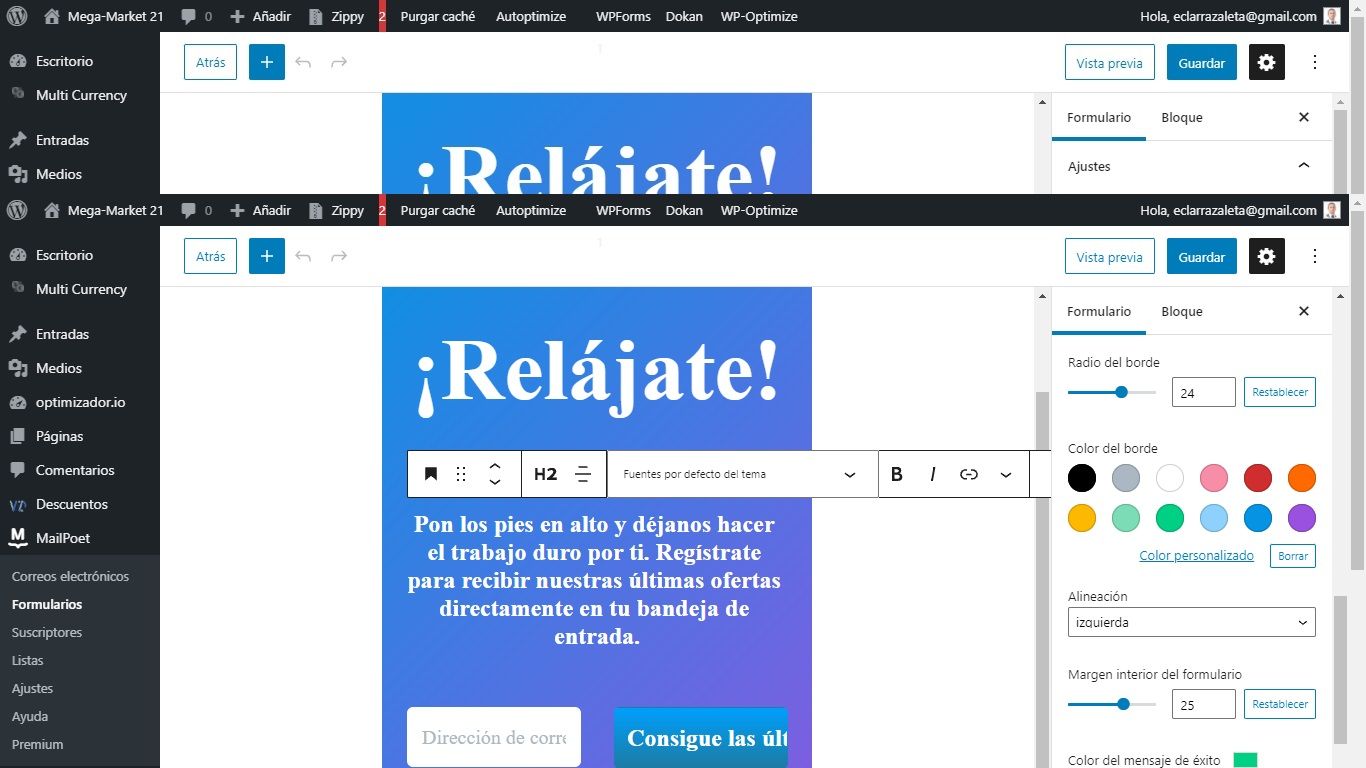This screenshot has width=1366, height=768.
Task: Select the white border color swatch
Action: (x=1170, y=478)
